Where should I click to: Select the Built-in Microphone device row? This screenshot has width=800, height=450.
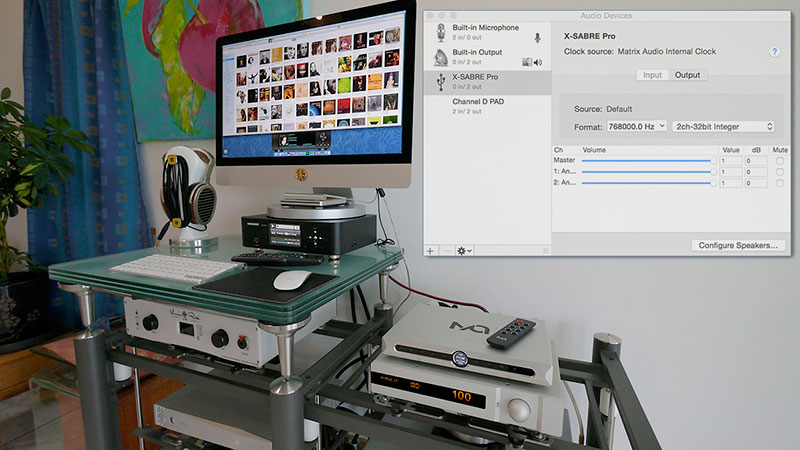[x=488, y=33]
